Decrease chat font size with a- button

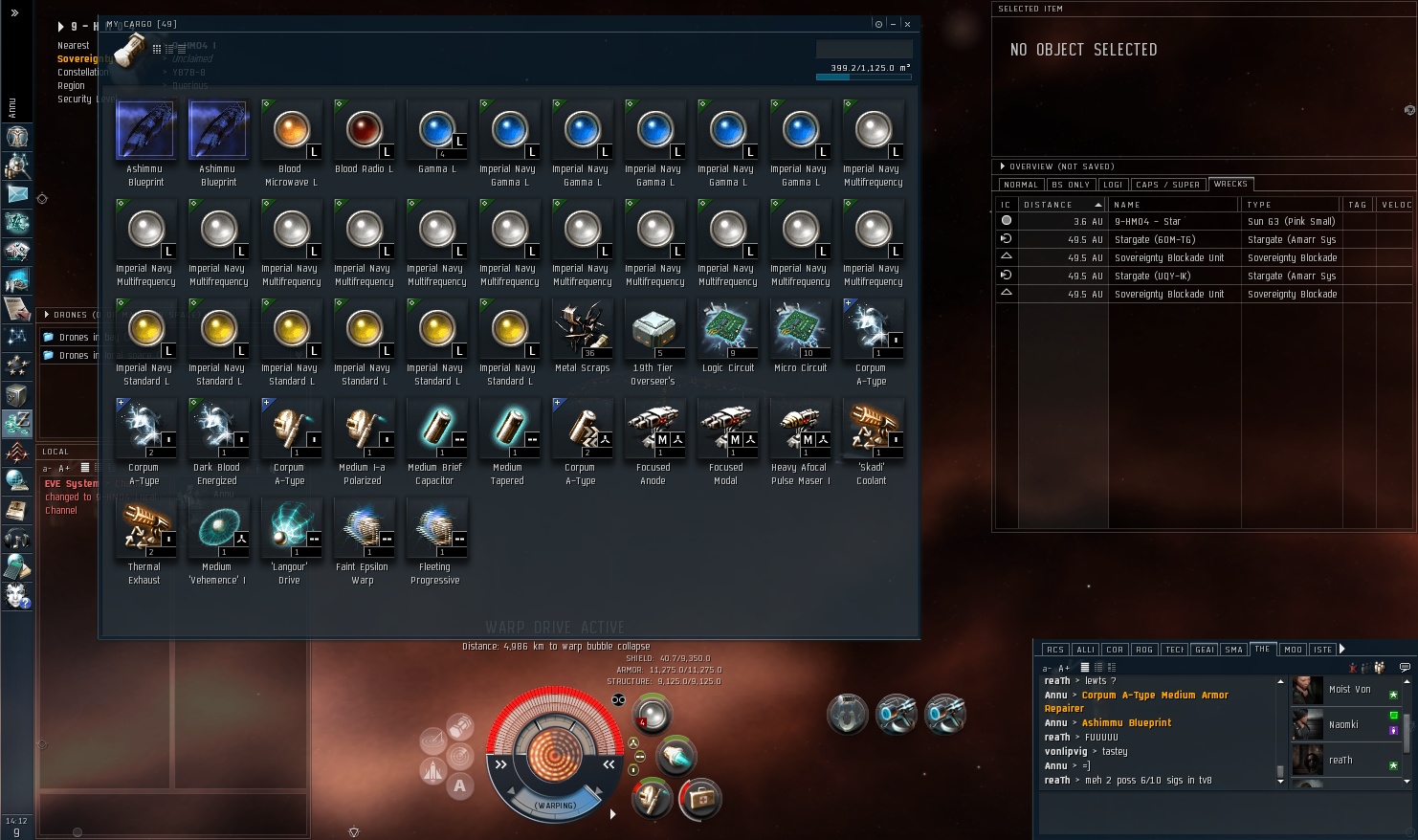coord(1048,668)
